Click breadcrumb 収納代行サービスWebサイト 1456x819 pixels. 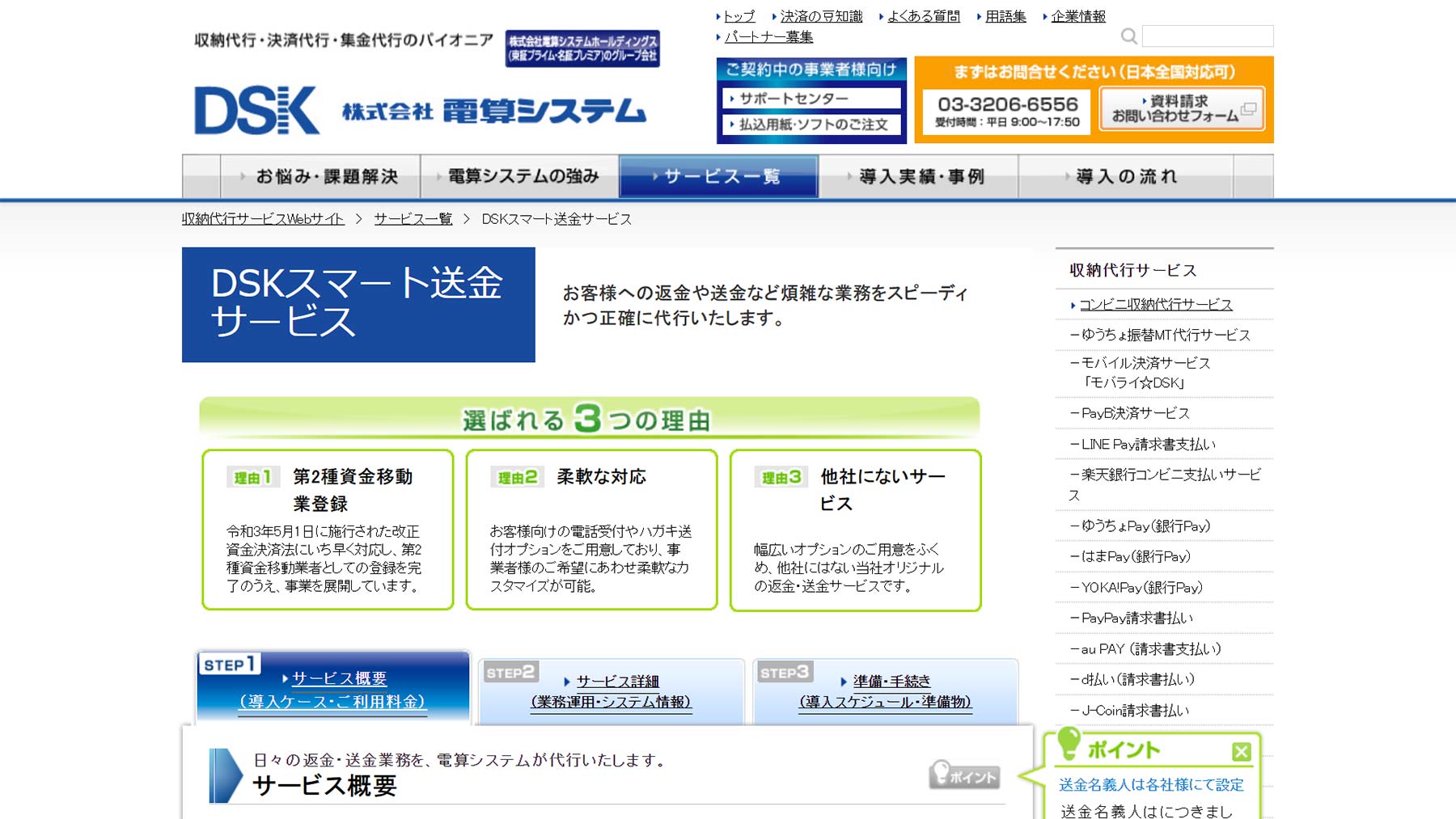pyautogui.click(x=263, y=219)
